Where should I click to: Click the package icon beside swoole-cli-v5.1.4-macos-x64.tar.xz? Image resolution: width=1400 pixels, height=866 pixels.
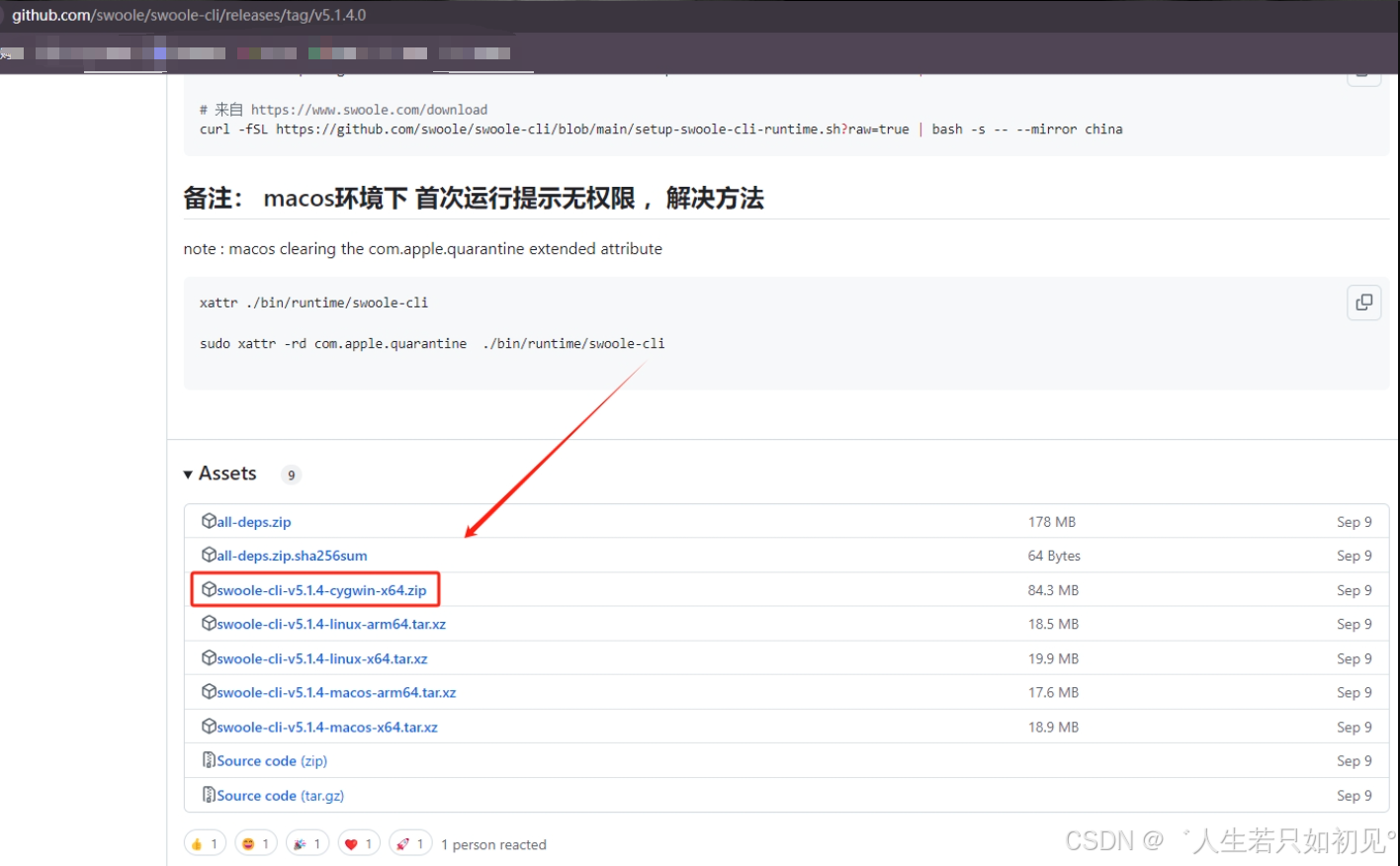pyautogui.click(x=209, y=727)
